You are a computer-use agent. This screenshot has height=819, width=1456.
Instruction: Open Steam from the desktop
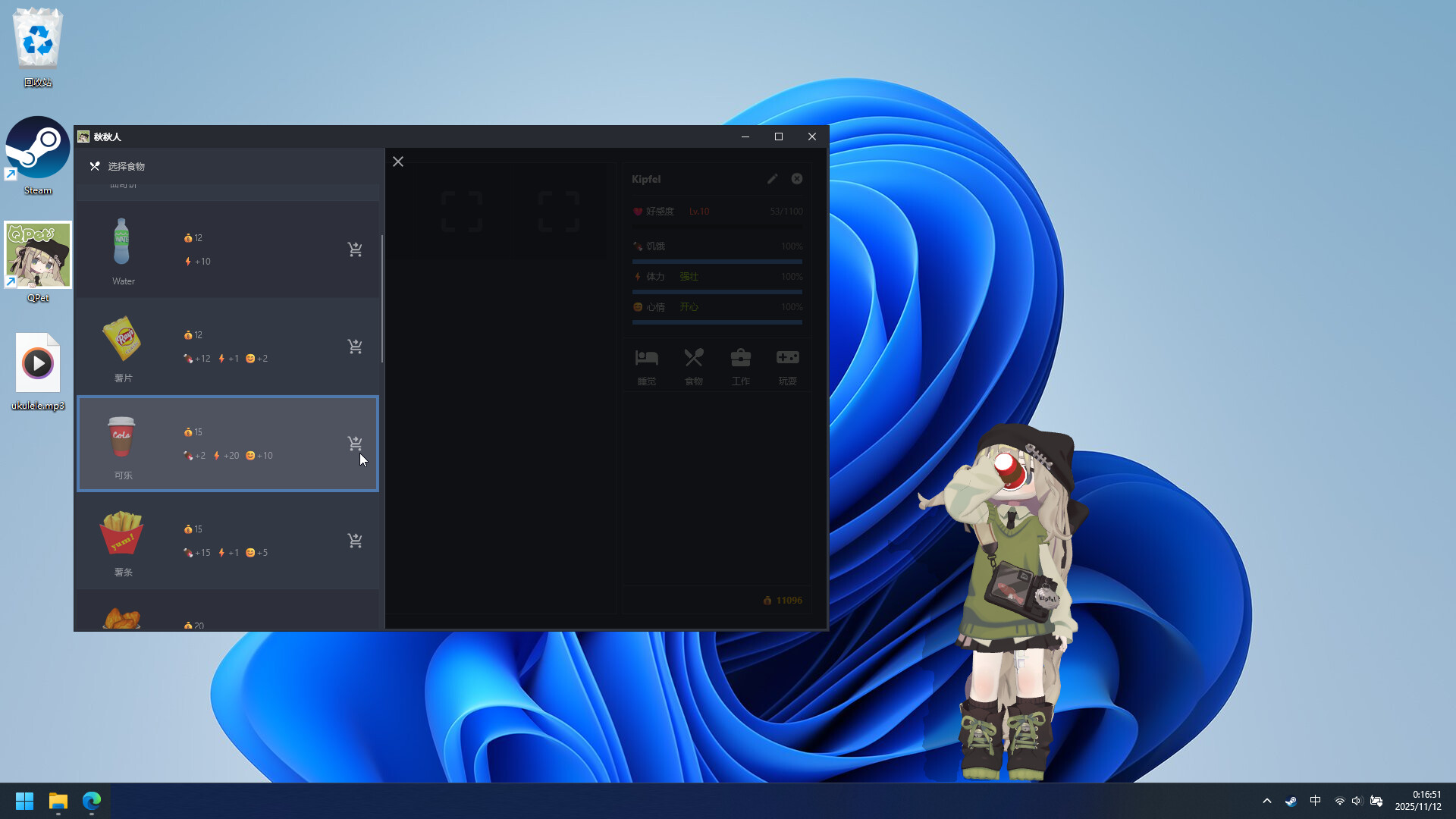click(x=37, y=148)
